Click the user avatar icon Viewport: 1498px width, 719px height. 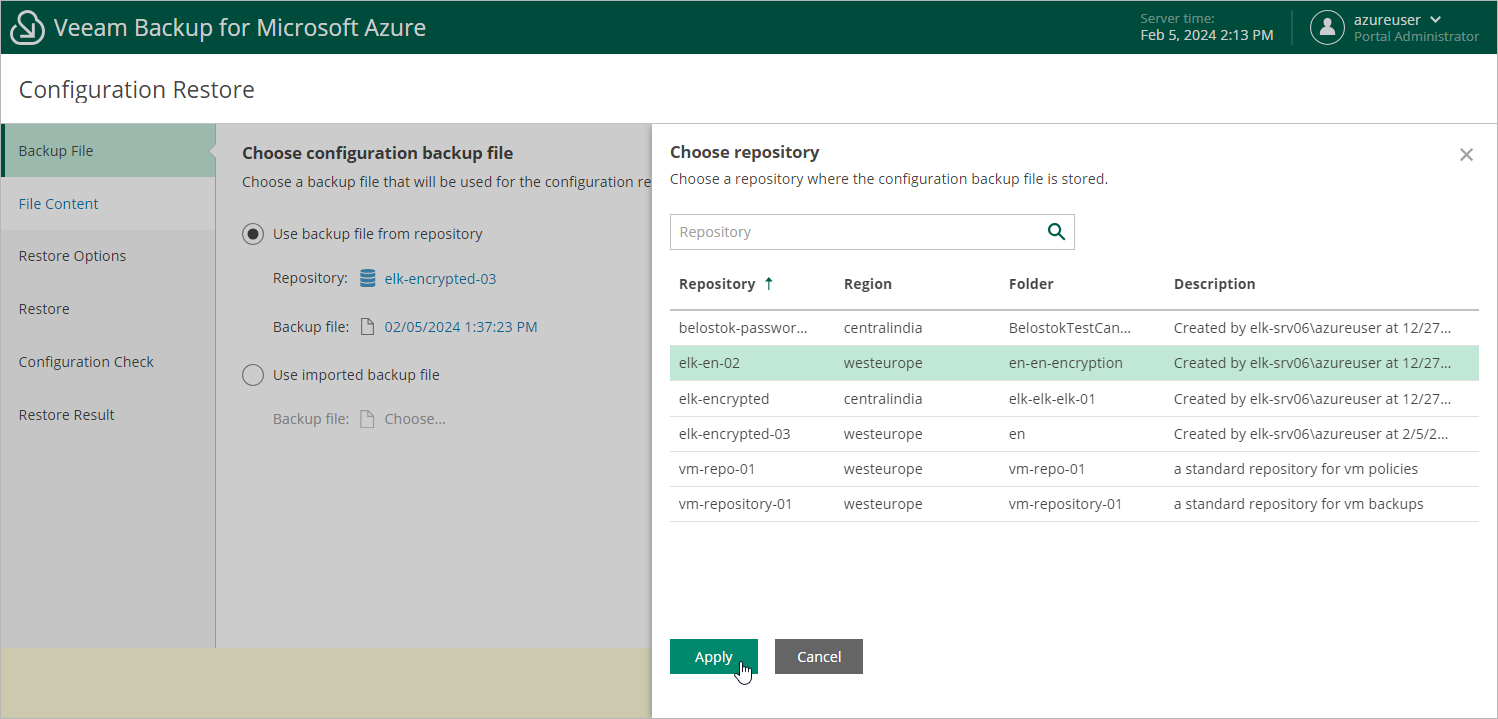[1327, 28]
